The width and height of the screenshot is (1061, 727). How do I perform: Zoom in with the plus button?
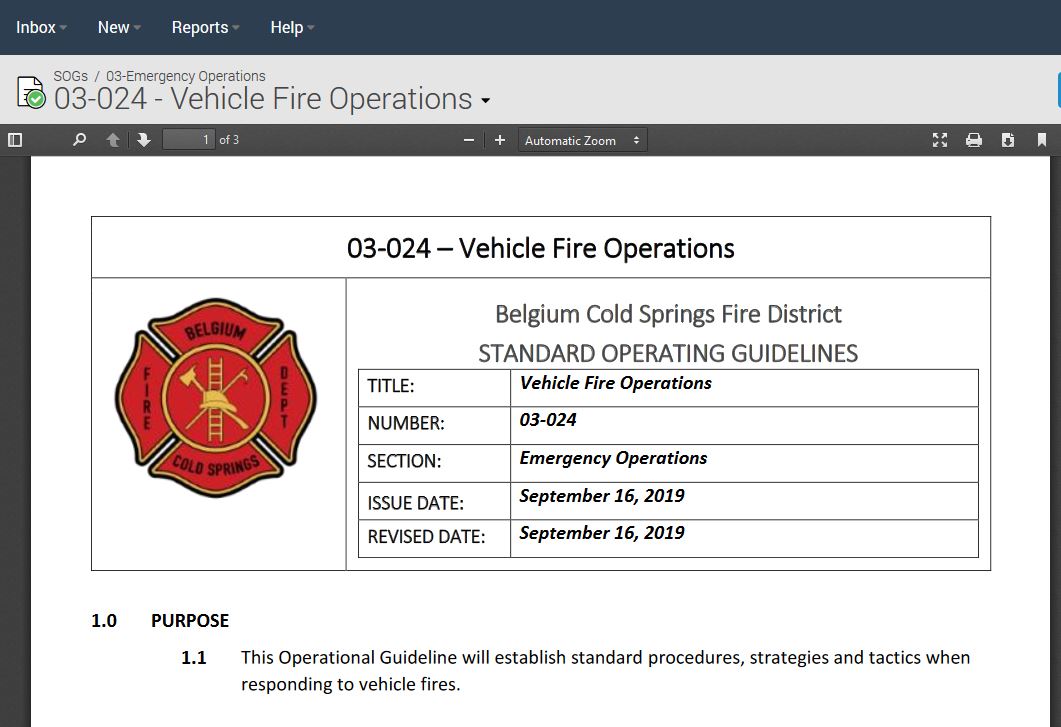point(500,140)
